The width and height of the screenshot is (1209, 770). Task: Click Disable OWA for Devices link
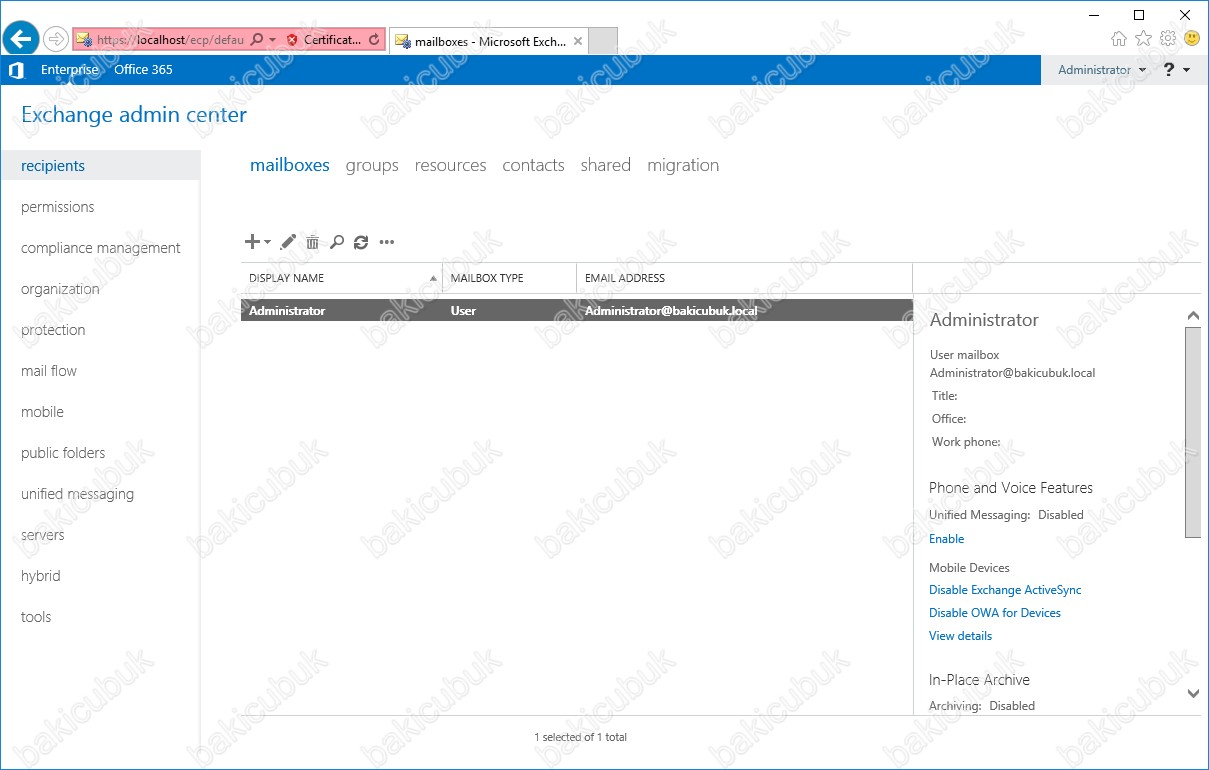995,613
